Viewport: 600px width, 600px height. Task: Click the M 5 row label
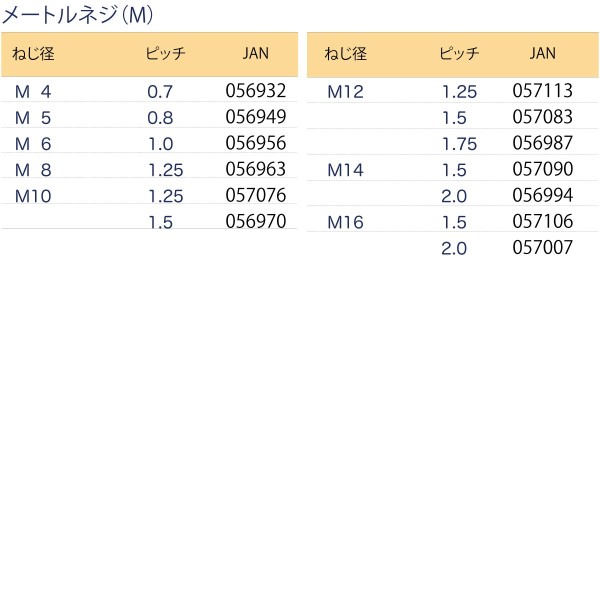33,117
